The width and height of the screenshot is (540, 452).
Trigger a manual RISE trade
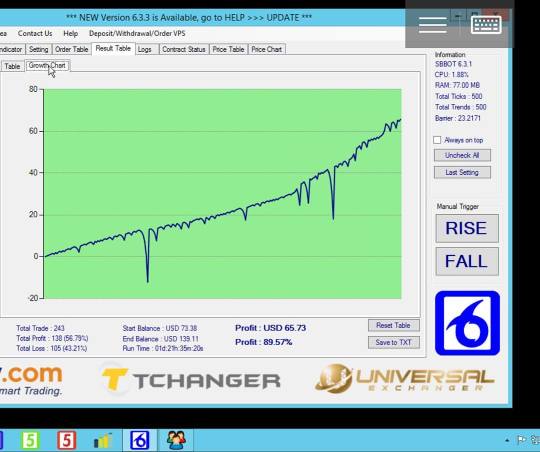467,228
